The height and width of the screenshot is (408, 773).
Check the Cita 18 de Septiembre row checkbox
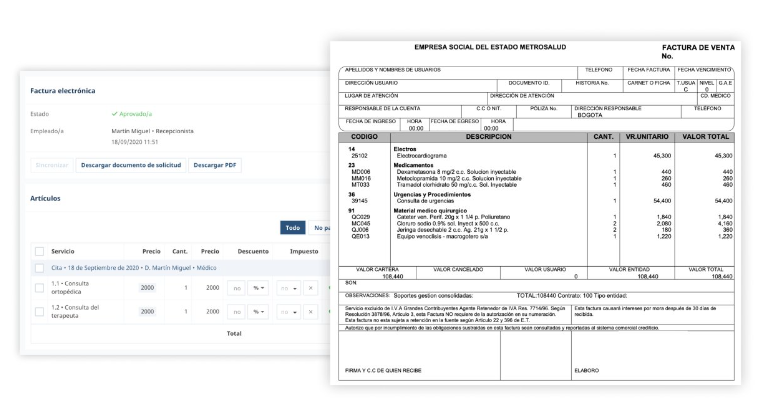[39, 268]
